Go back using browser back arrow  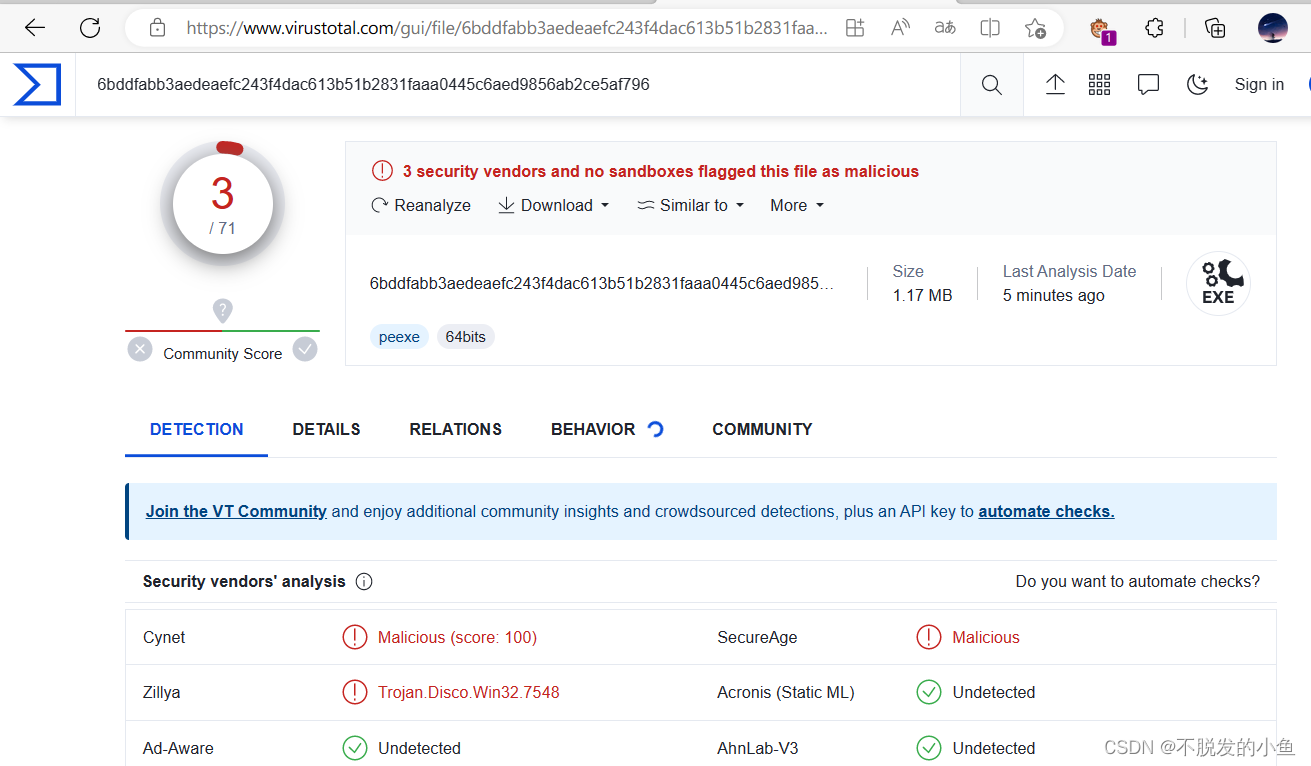click(x=35, y=28)
